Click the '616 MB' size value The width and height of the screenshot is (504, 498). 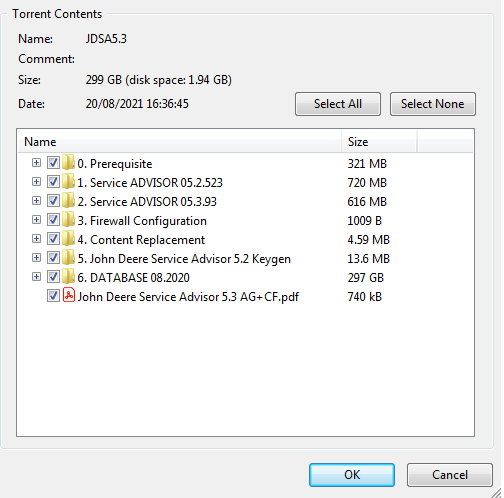tap(367, 202)
